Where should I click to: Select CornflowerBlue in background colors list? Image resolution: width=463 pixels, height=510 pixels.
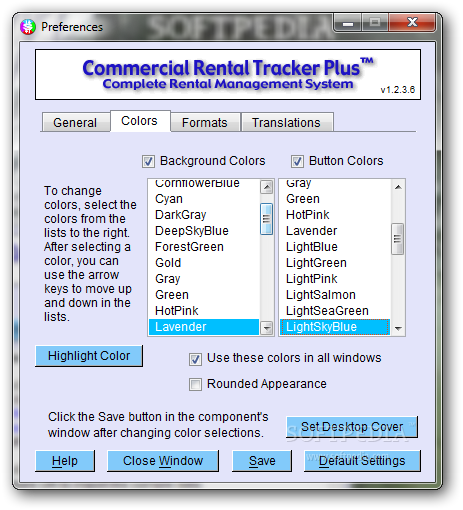pyautogui.click(x=204, y=184)
